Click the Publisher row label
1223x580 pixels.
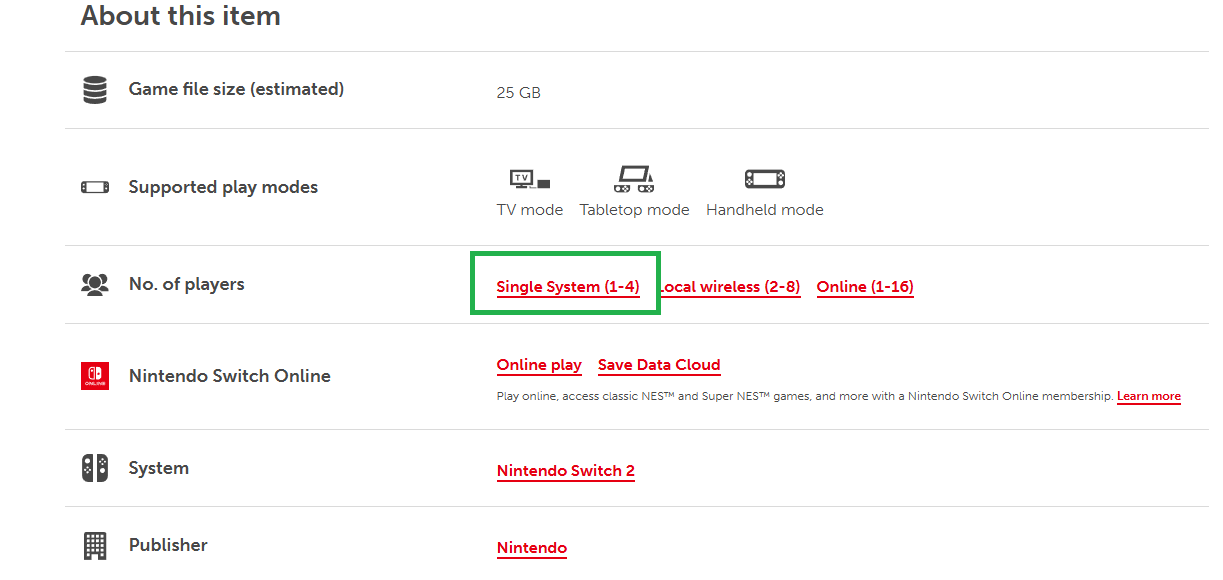tap(168, 545)
